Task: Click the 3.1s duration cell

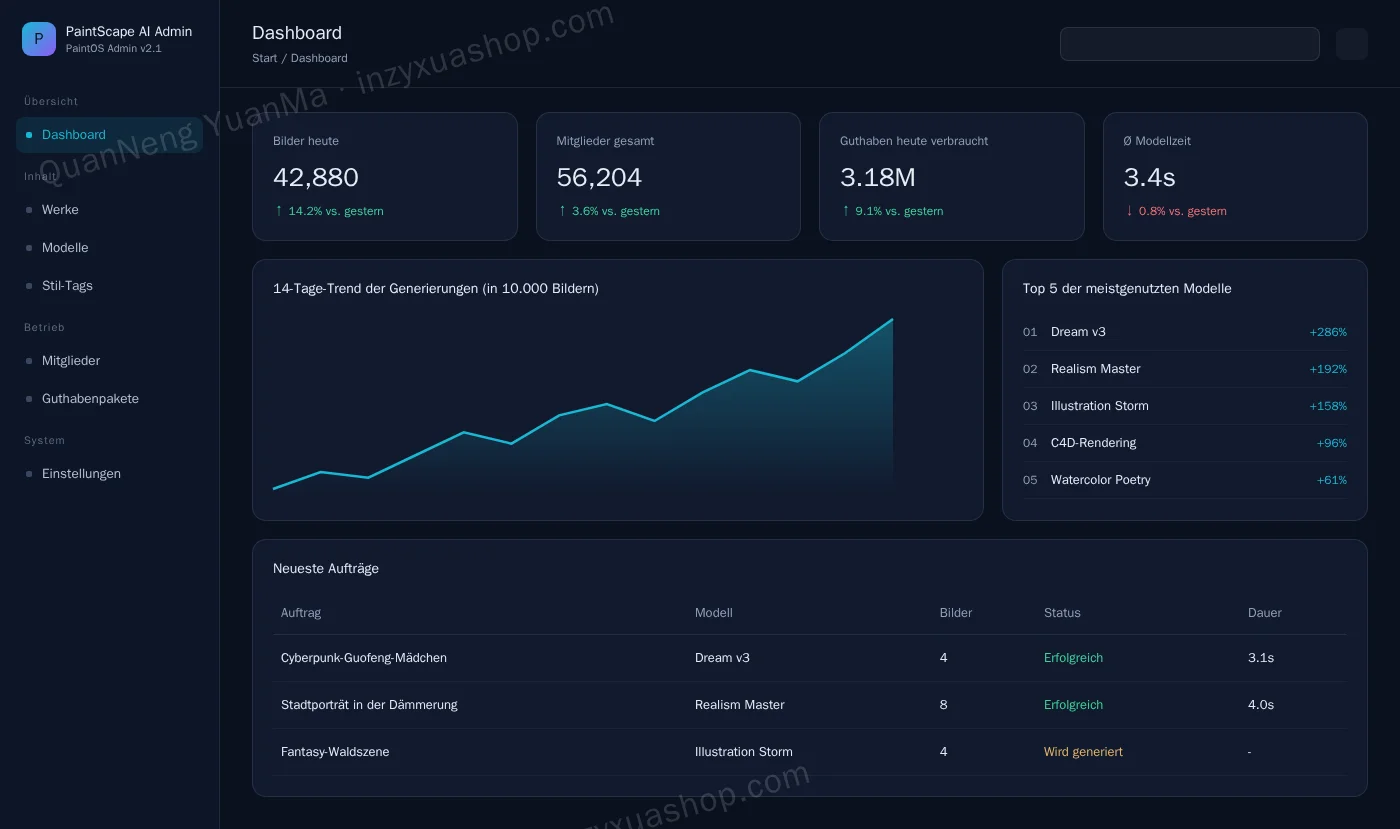Action: point(1261,658)
